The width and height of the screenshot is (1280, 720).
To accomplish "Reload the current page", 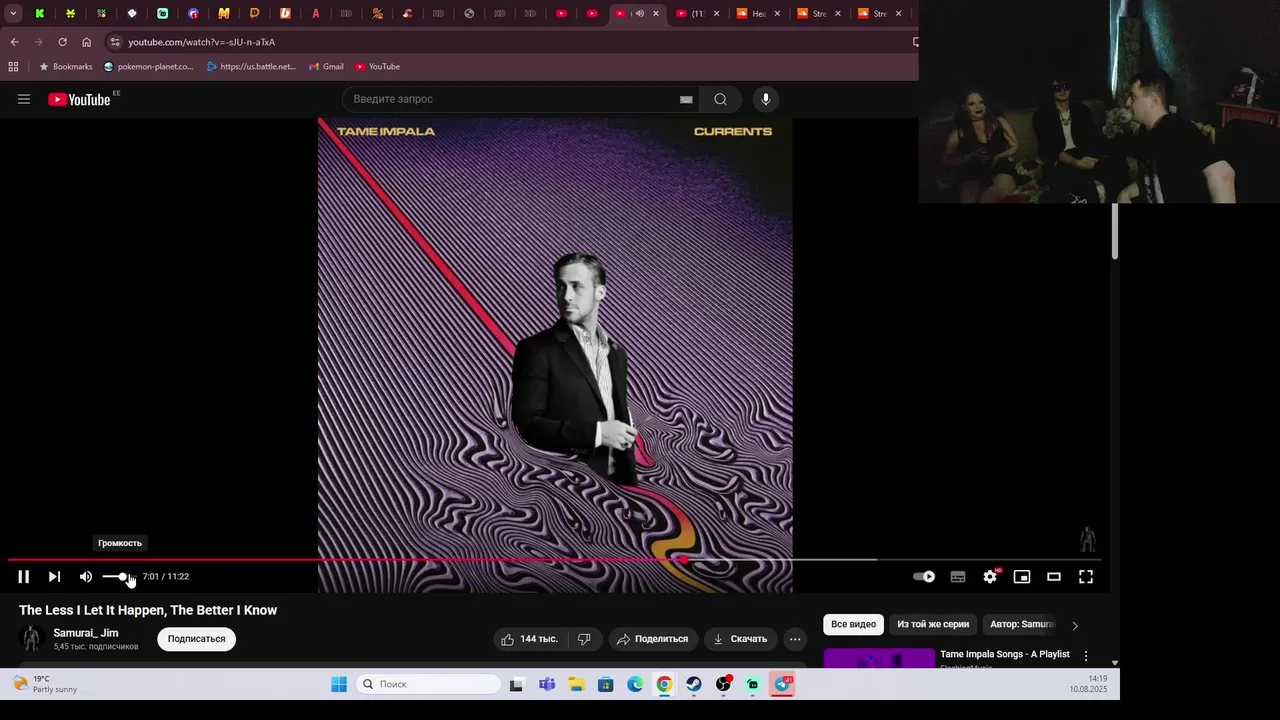I will (62, 42).
